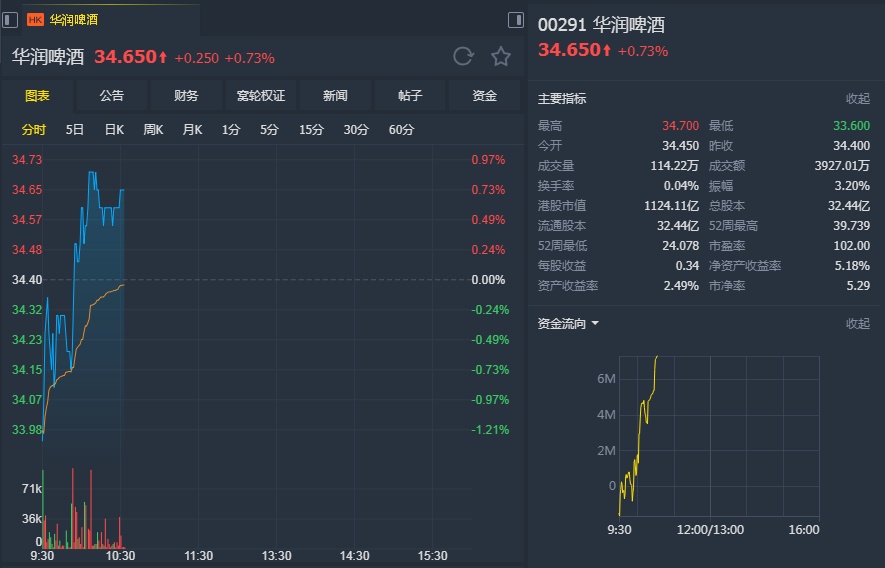885x568 pixels.
Task: Click the 昨收 value 34.400
Action: pos(851,146)
